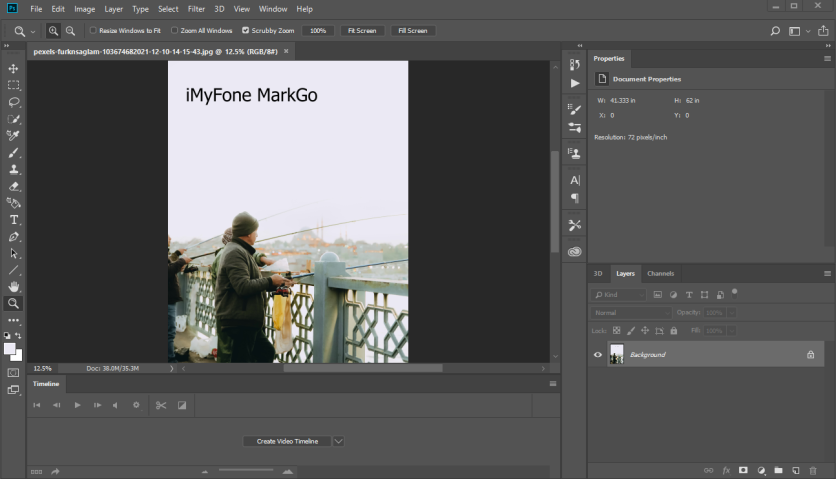The image size is (836, 479).
Task: Expand the Create Video Timeline options arrow
Action: click(339, 441)
